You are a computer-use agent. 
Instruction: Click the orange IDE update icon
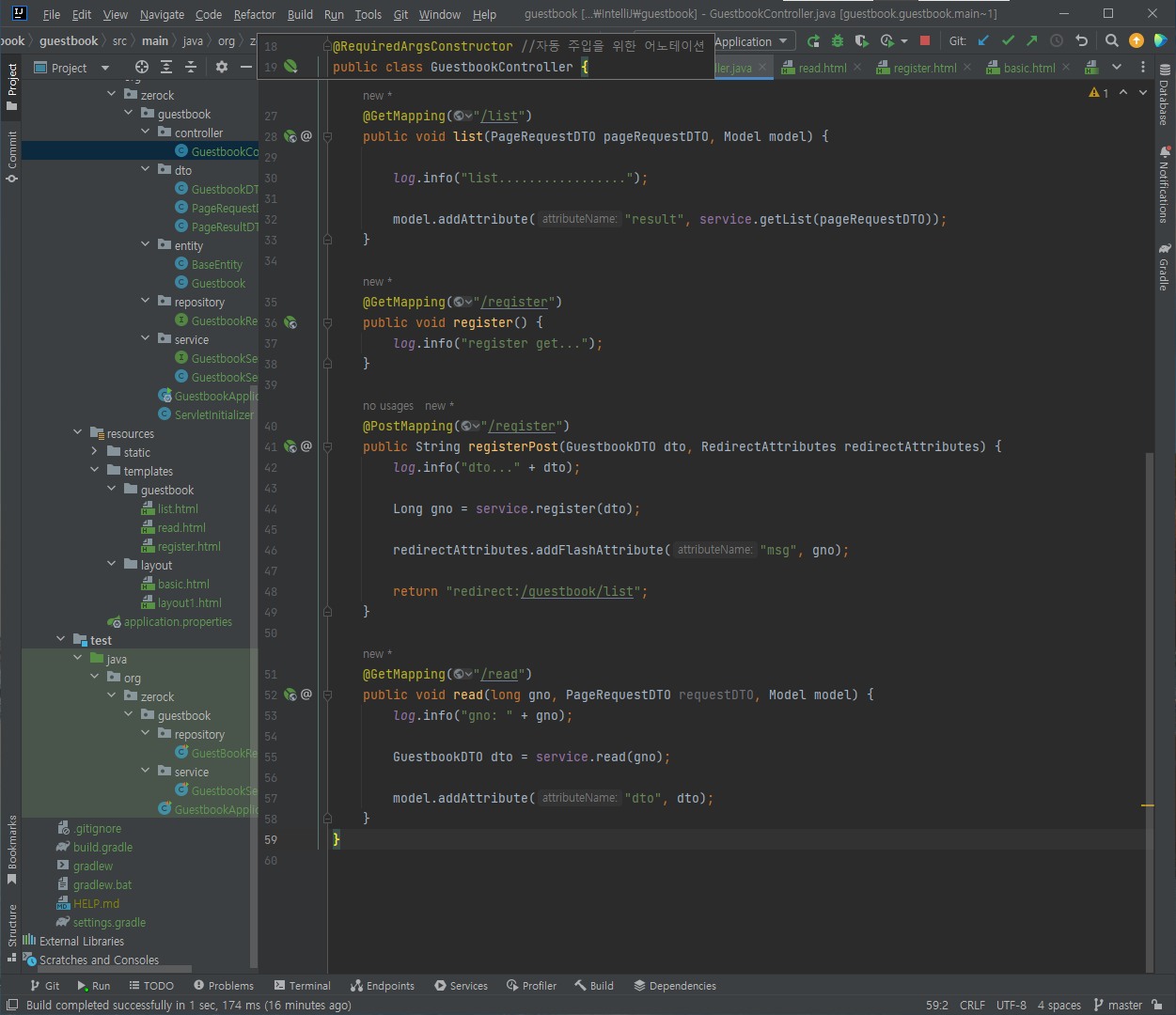point(1137,40)
